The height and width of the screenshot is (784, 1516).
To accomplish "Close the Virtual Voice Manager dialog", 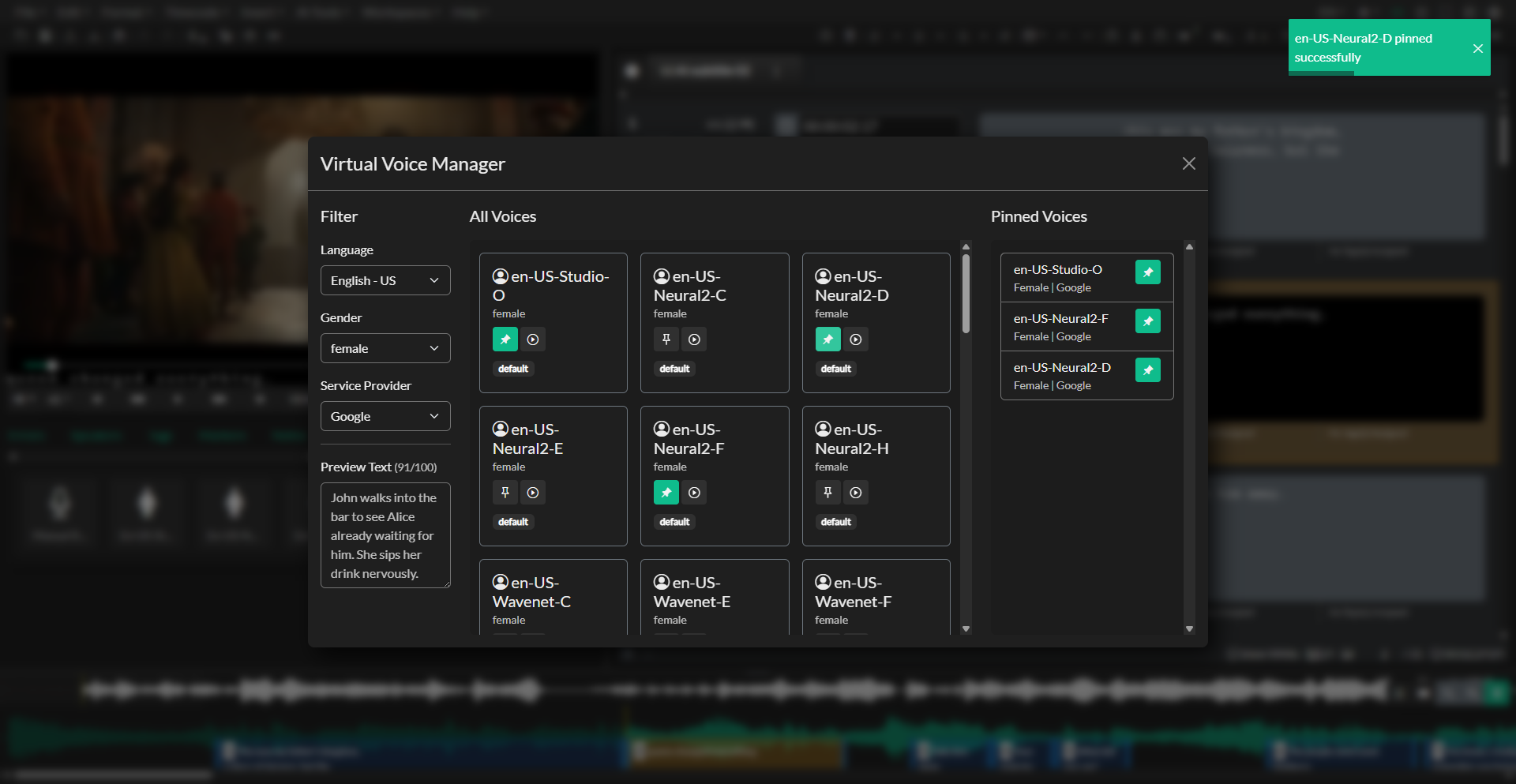I will (1188, 163).
